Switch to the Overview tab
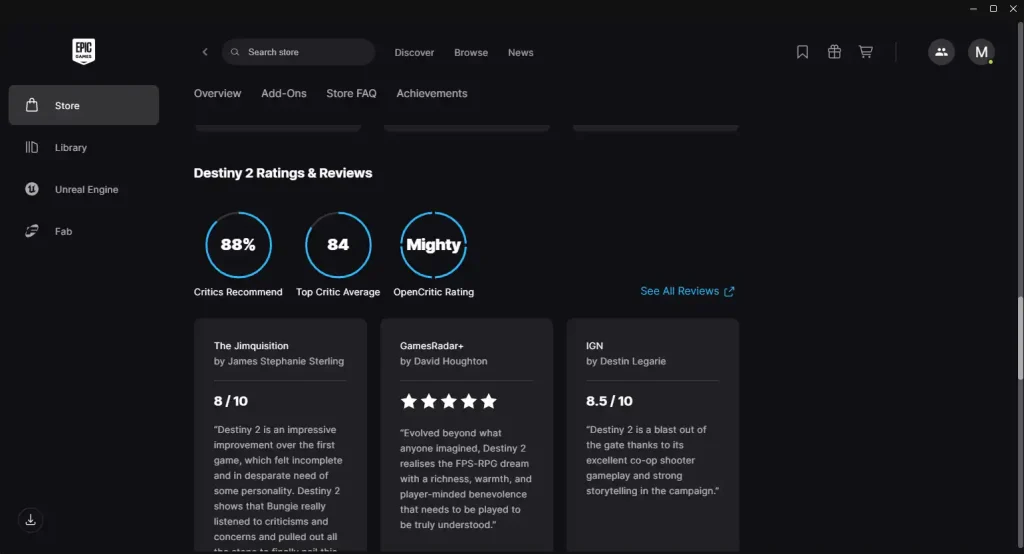The image size is (1024, 554). point(217,93)
